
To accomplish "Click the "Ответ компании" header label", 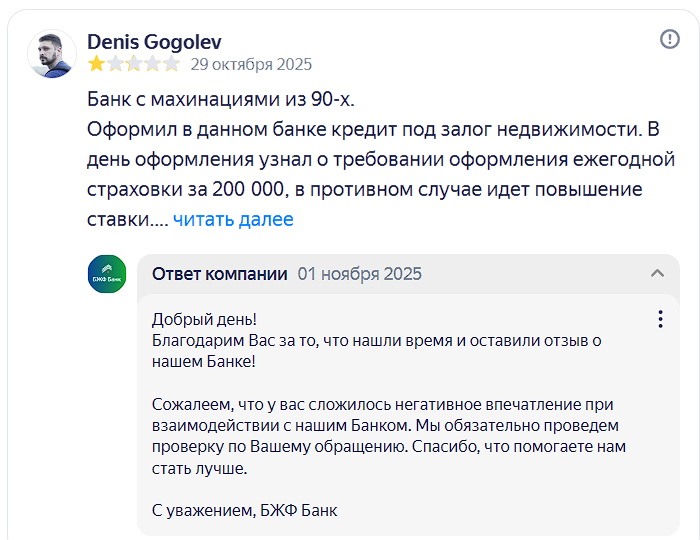I will [219, 274].
